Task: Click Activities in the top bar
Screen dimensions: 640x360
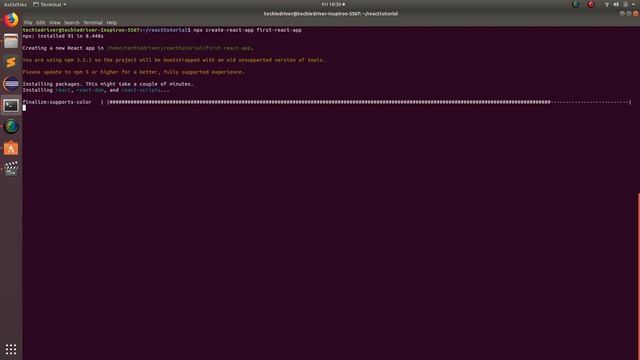Action: tap(15, 4)
